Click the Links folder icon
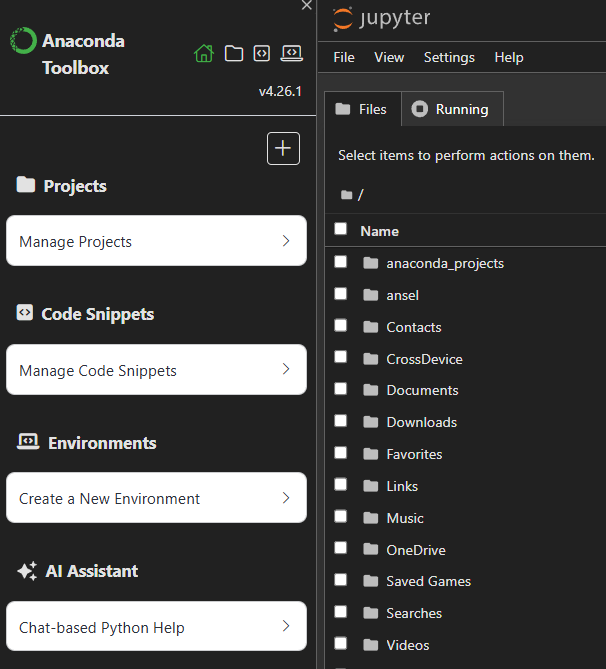The width and height of the screenshot is (606, 669). (370, 486)
